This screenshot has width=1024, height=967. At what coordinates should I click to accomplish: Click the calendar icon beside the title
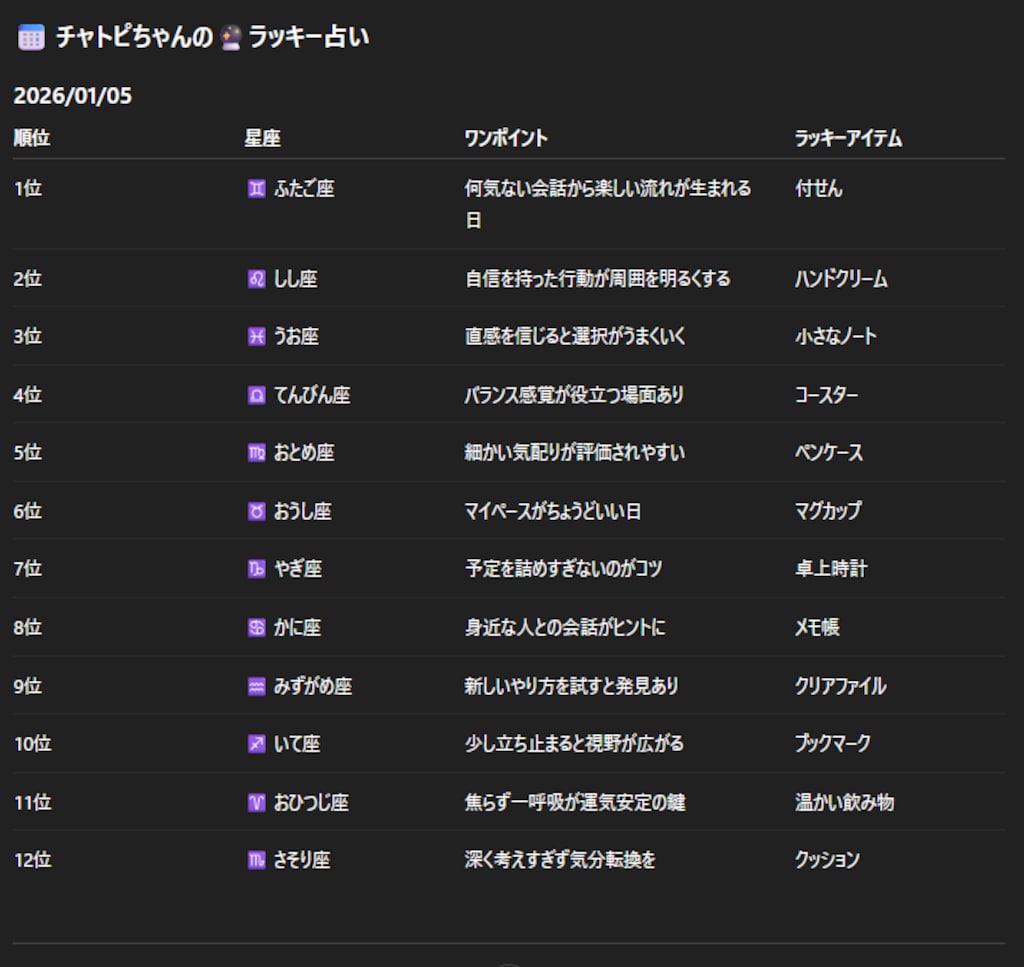click(31, 38)
